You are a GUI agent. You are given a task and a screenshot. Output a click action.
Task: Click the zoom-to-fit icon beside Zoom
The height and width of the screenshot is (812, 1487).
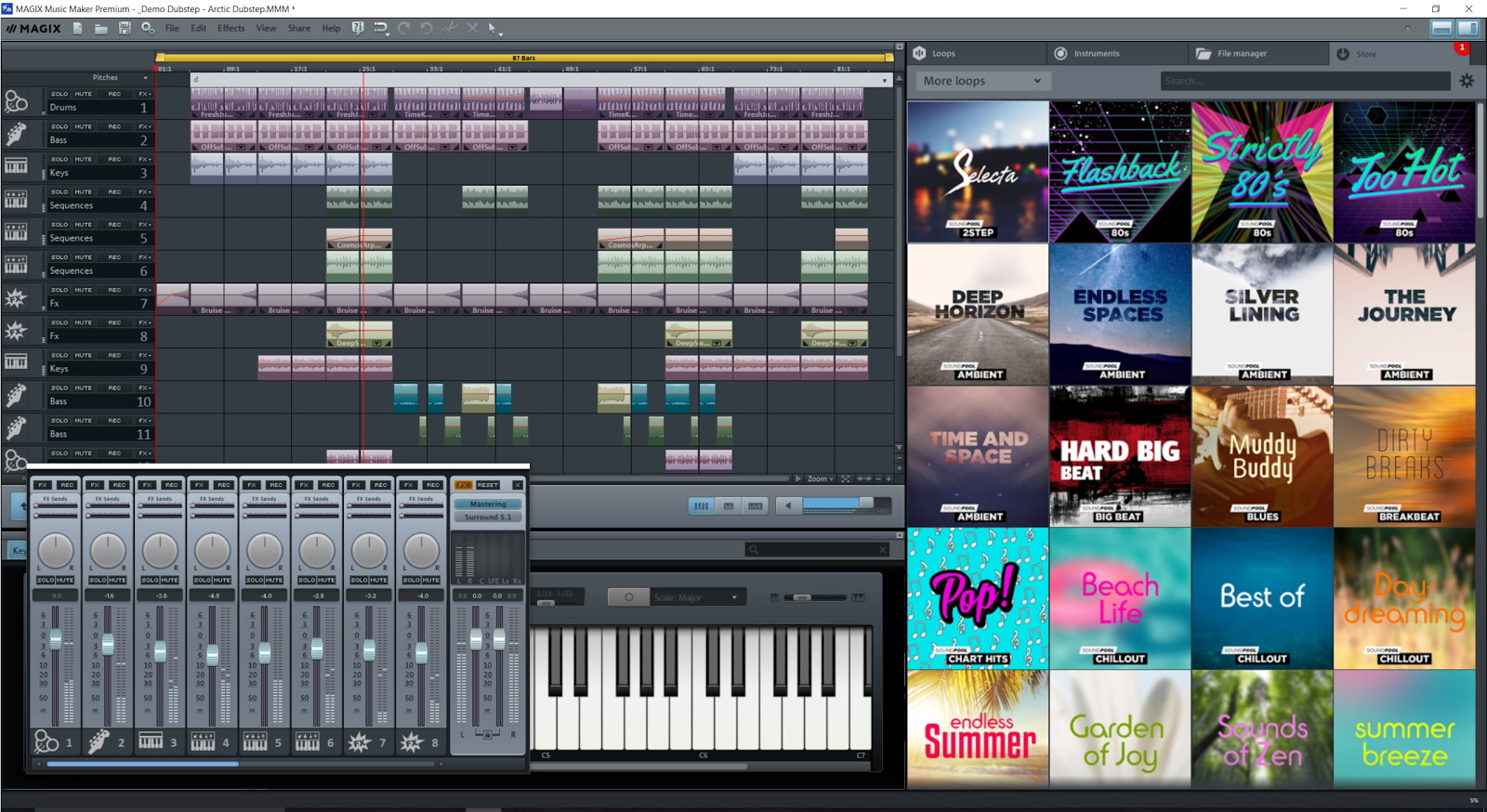[845, 478]
